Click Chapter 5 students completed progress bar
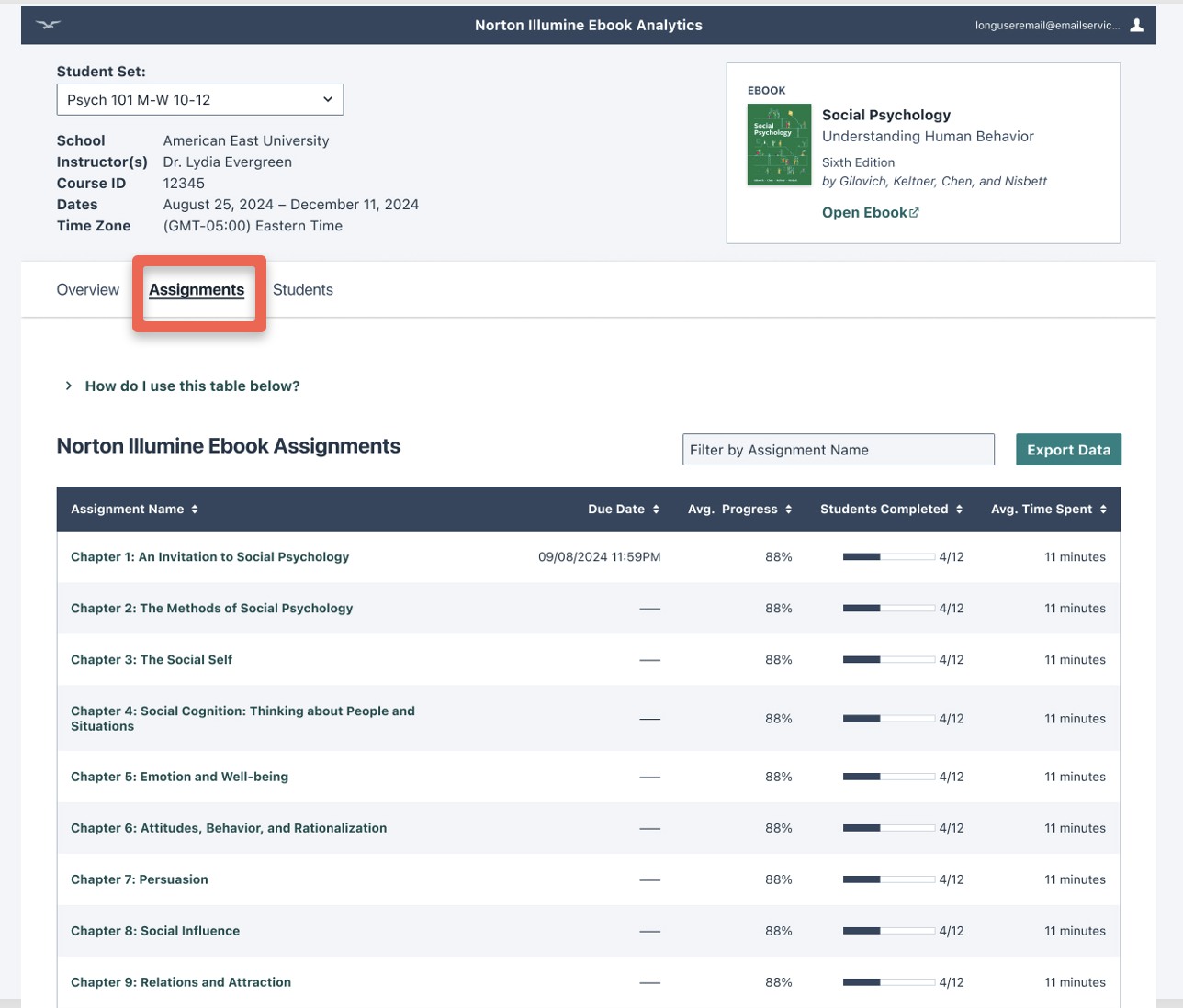The height and width of the screenshot is (1008, 1183). pos(889,778)
